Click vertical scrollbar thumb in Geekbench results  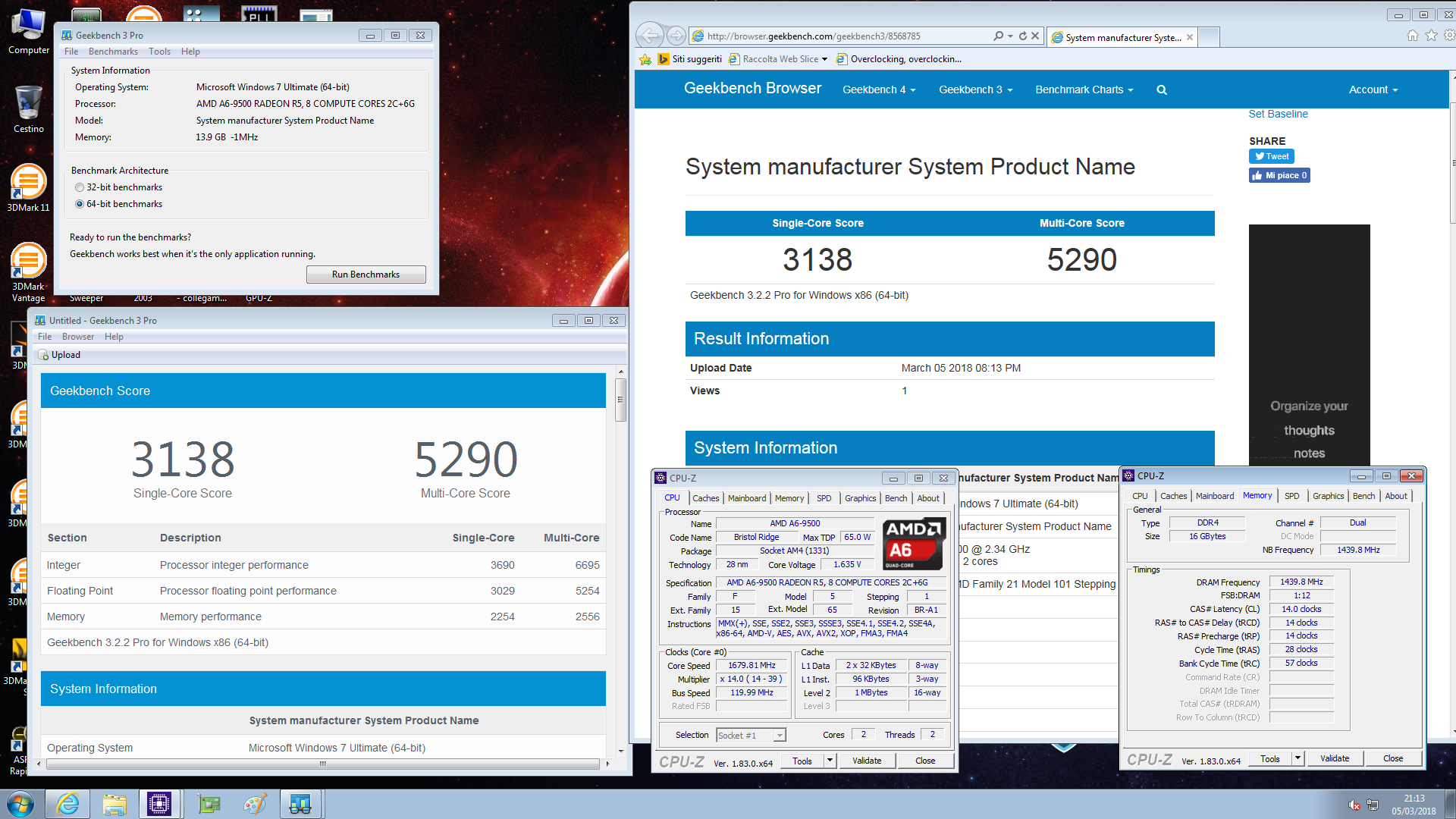620,400
